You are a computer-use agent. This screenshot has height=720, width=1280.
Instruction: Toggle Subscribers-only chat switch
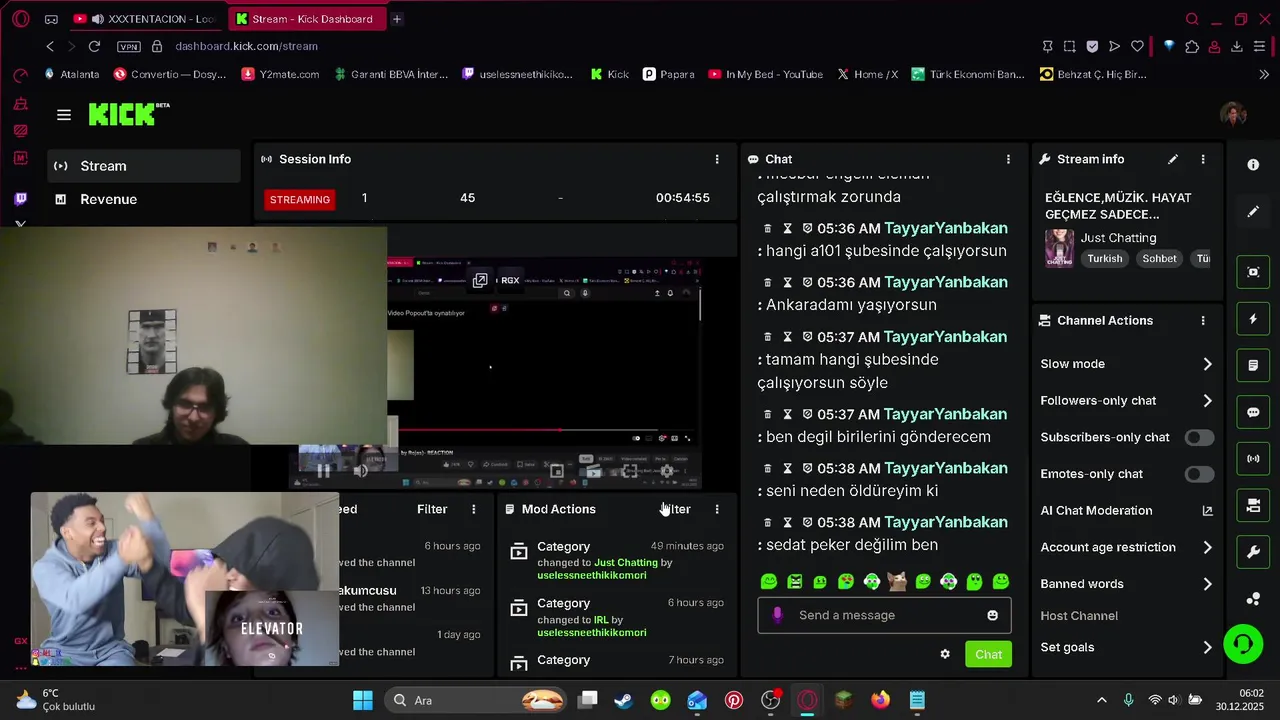pos(1199,437)
